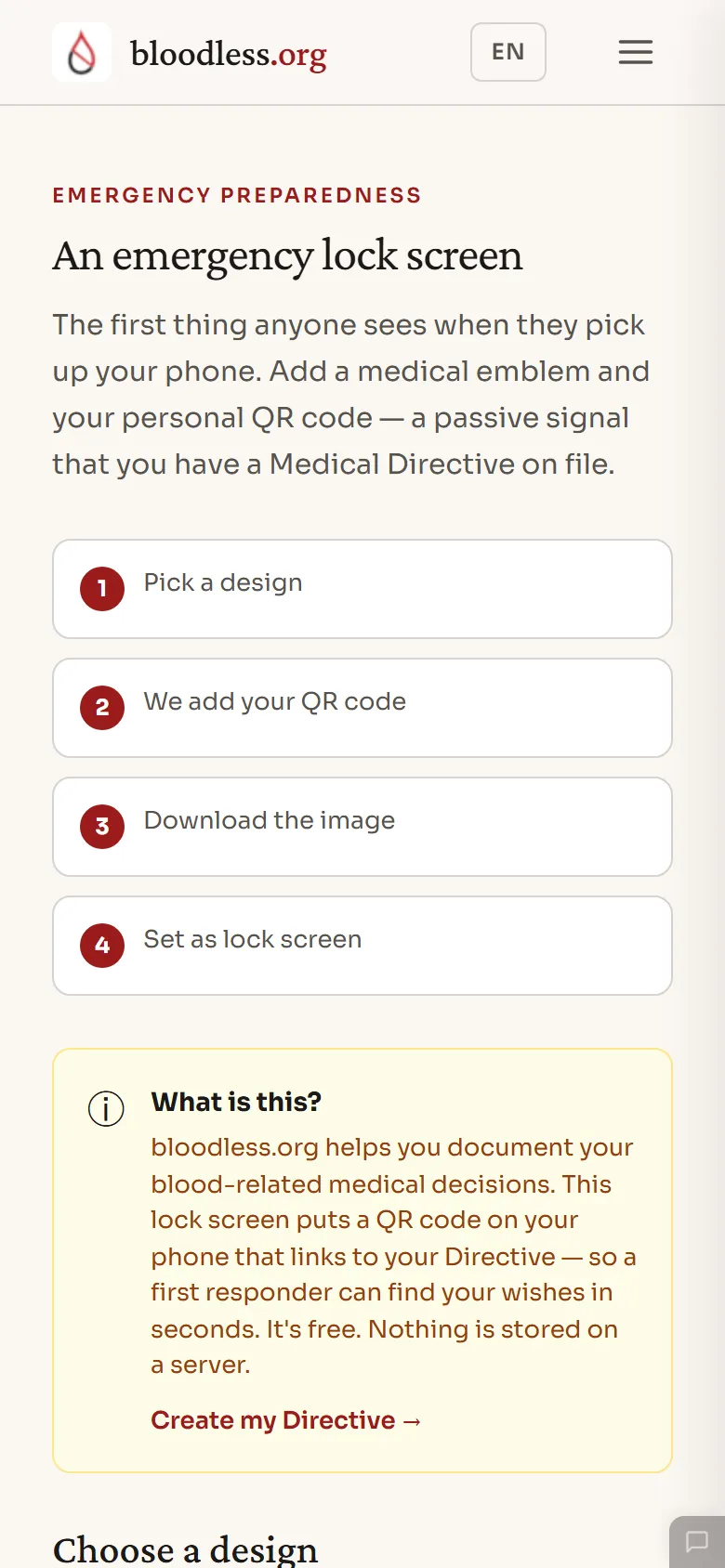Select the 'We add your QR code' step
This screenshot has height=1568, width=725.
pyautogui.click(x=362, y=708)
